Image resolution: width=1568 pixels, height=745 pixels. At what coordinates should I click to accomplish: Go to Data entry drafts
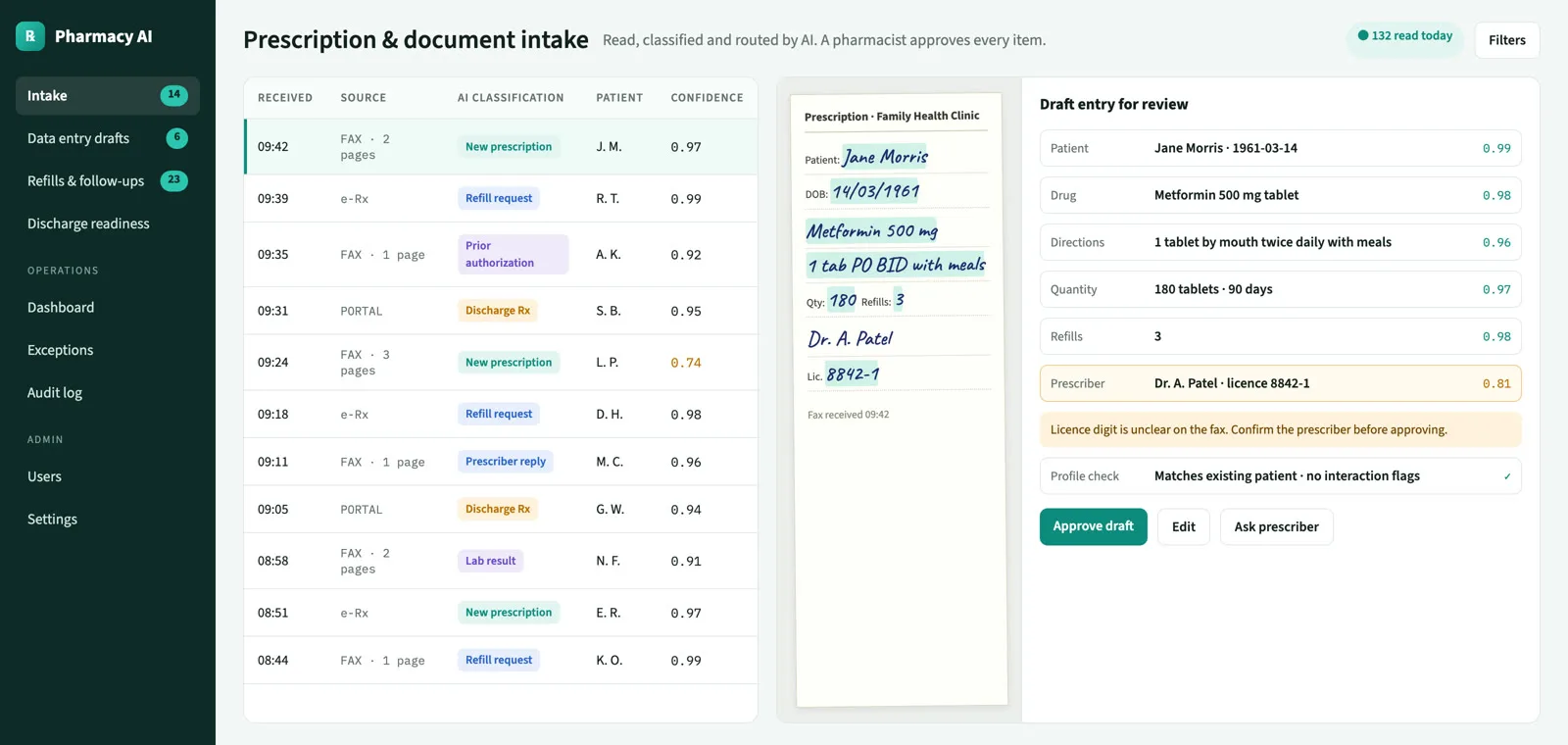[x=108, y=138]
